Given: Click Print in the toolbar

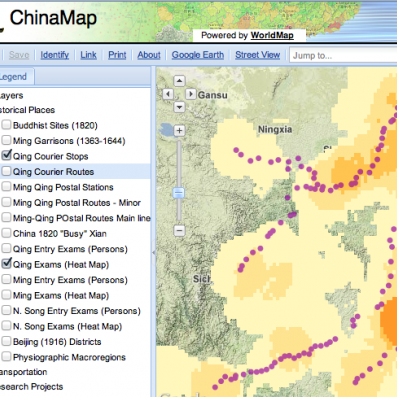Looking at the screenshot, I should pyautogui.click(x=117, y=55).
